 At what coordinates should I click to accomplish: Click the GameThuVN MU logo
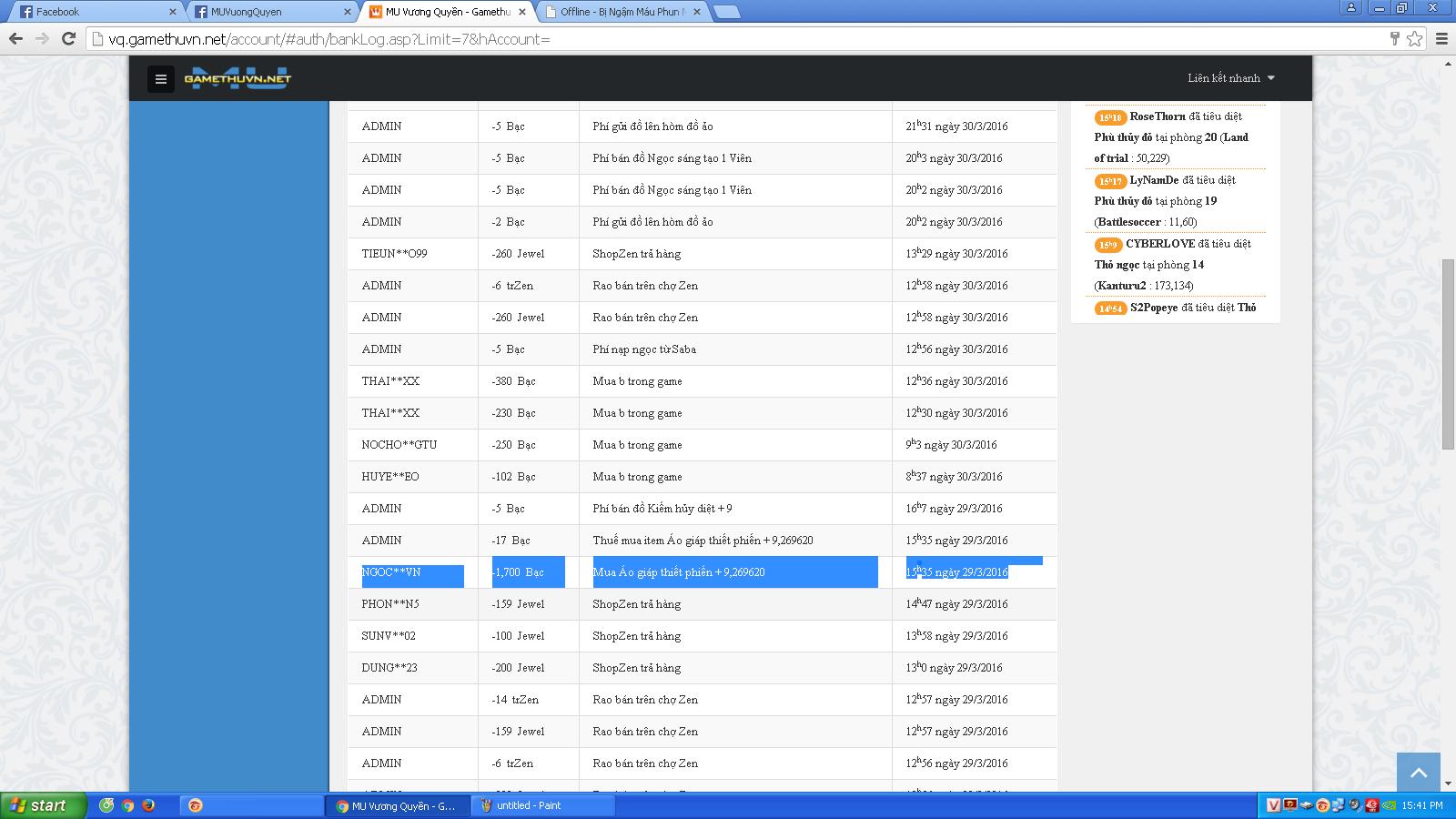pyautogui.click(x=238, y=78)
